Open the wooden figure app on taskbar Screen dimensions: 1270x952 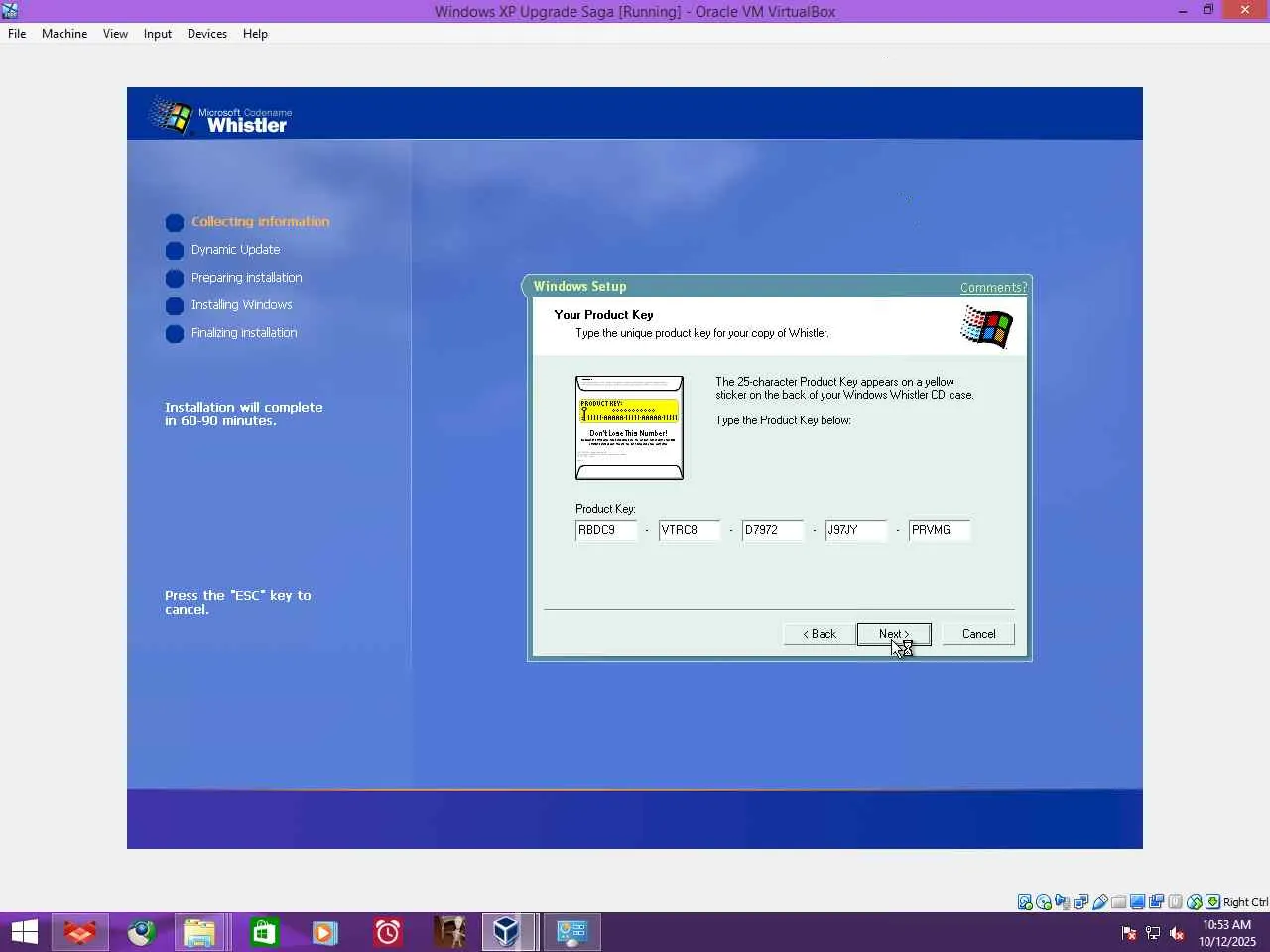(x=449, y=932)
